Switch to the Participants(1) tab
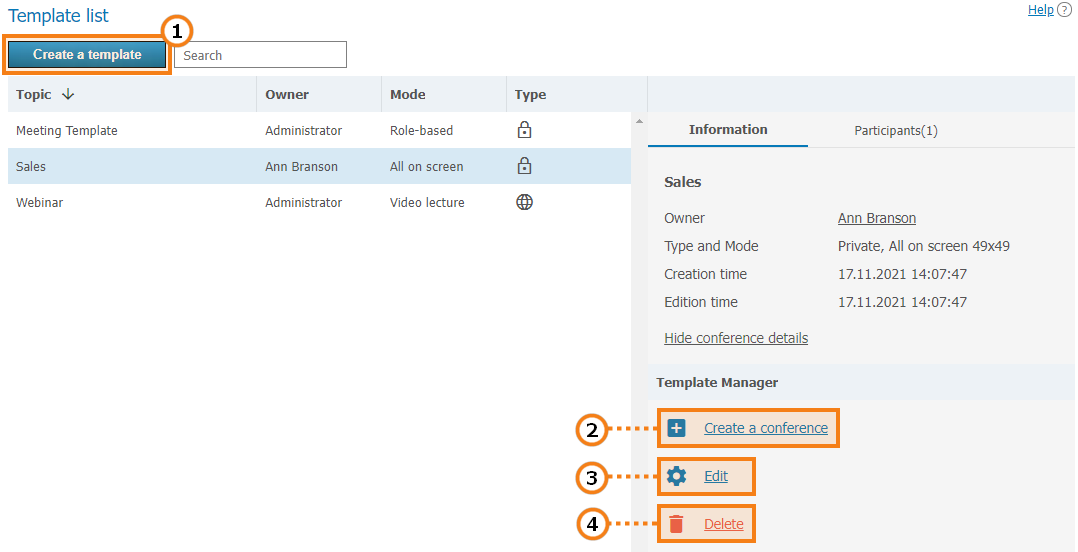This screenshot has width=1078, height=552. [895, 130]
